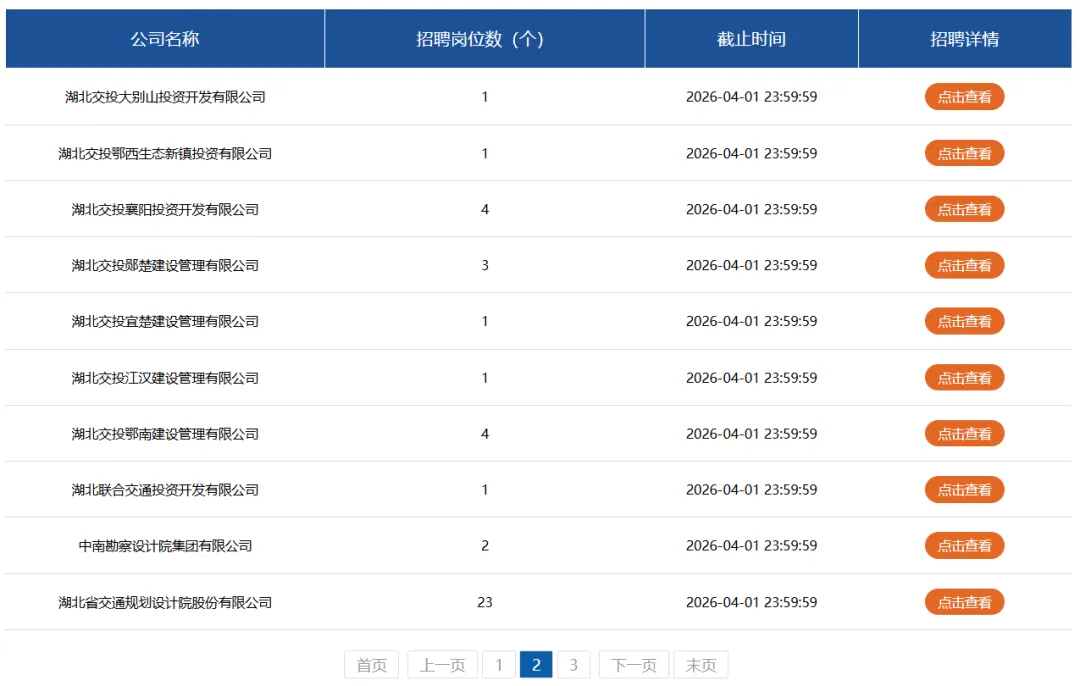Click position count 4 for 湖北交投鄂南建设
1080x686 pixels.
pyautogui.click(x=485, y=433)
